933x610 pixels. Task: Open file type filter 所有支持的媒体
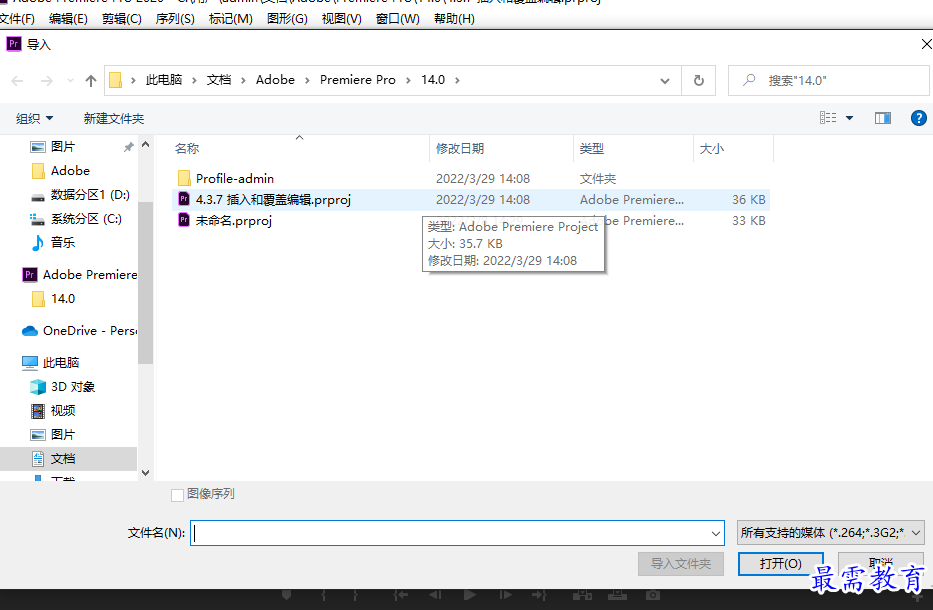[x=831, y=533]
